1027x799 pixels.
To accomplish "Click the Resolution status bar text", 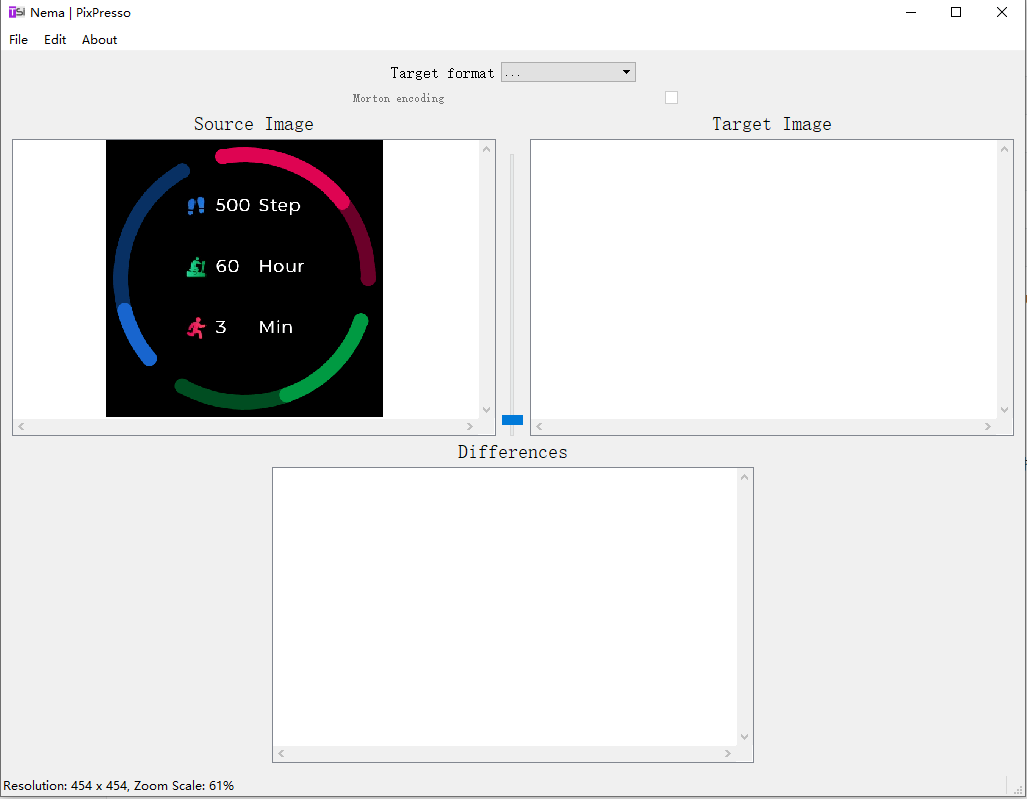I will pyautogui.click(x=119, y=785).
